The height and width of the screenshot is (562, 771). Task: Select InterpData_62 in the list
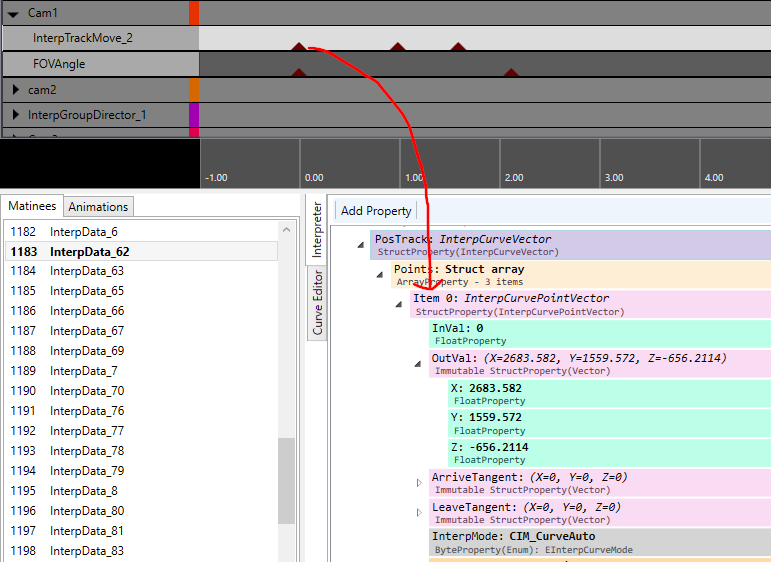pos(142,252)
